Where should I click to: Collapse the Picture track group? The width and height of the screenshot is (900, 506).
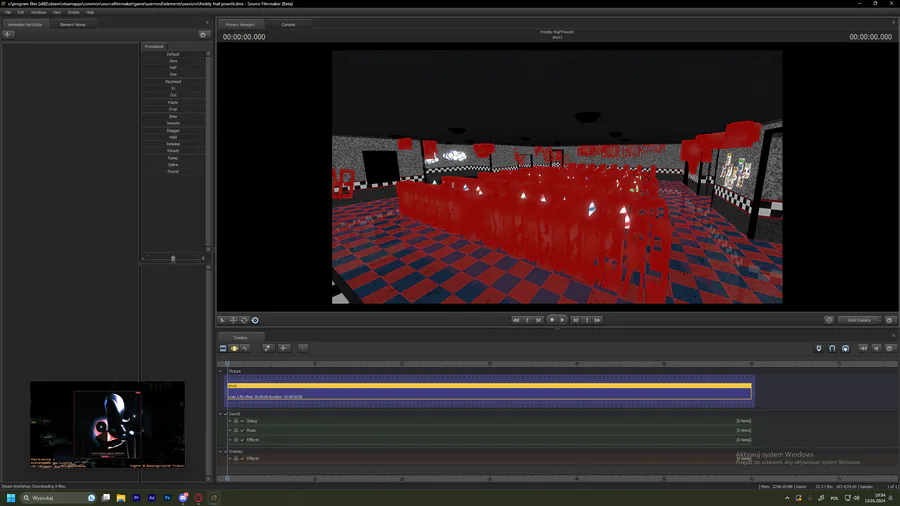pos(220,371)
